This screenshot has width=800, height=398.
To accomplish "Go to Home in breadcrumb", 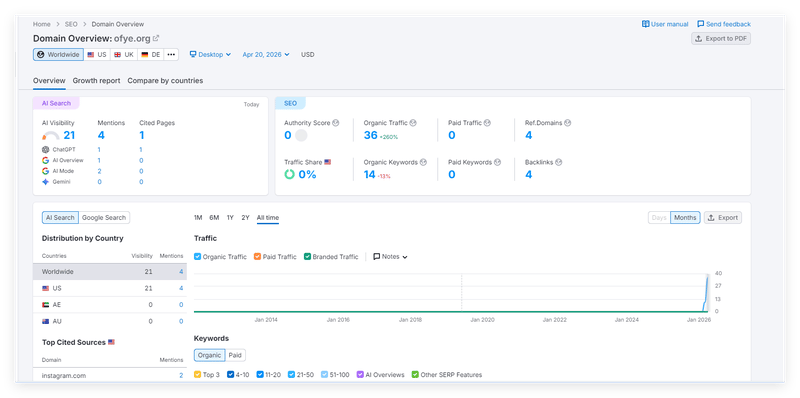I will [42, 24].
